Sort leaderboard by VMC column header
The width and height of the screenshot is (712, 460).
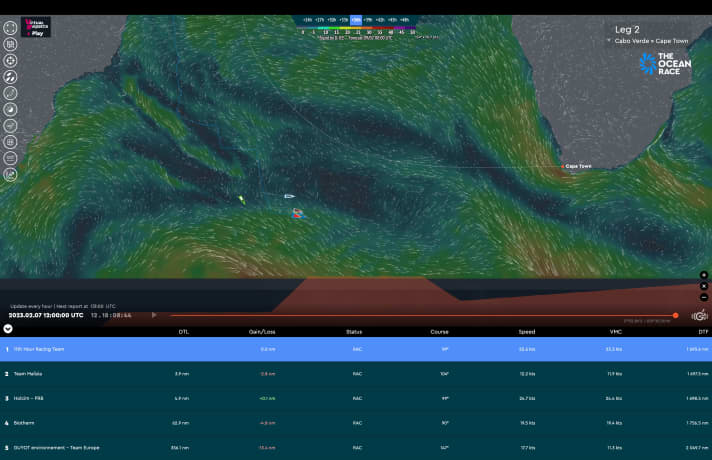pyautogui.click(x=616, y=332)
